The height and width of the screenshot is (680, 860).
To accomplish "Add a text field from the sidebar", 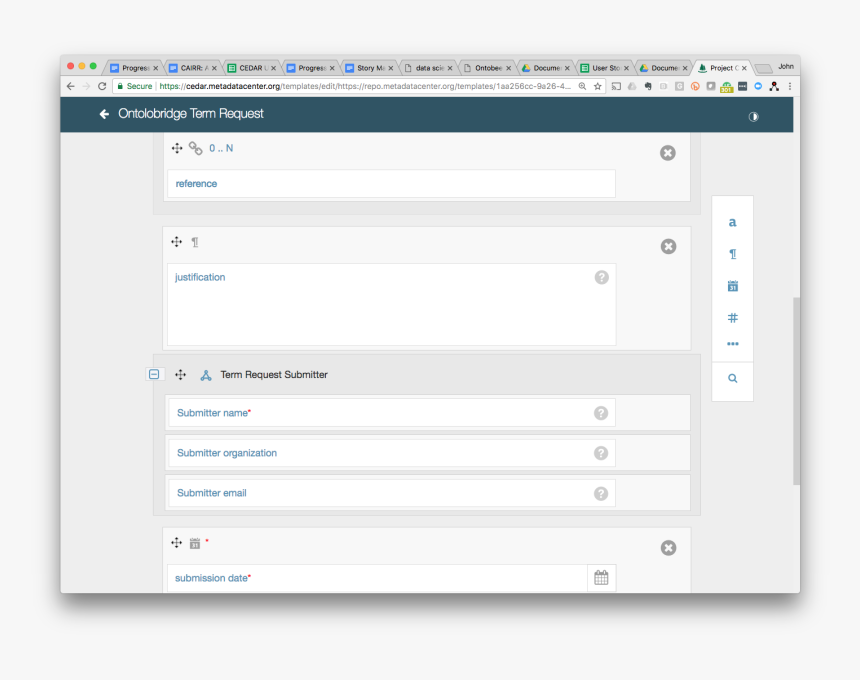I will point(732,223).
